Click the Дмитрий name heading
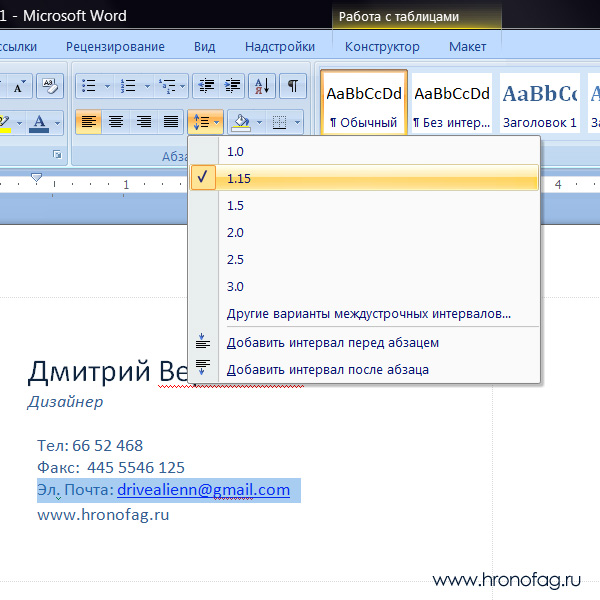This screenshot has height=600, width=600. click(x=89, y=372)
